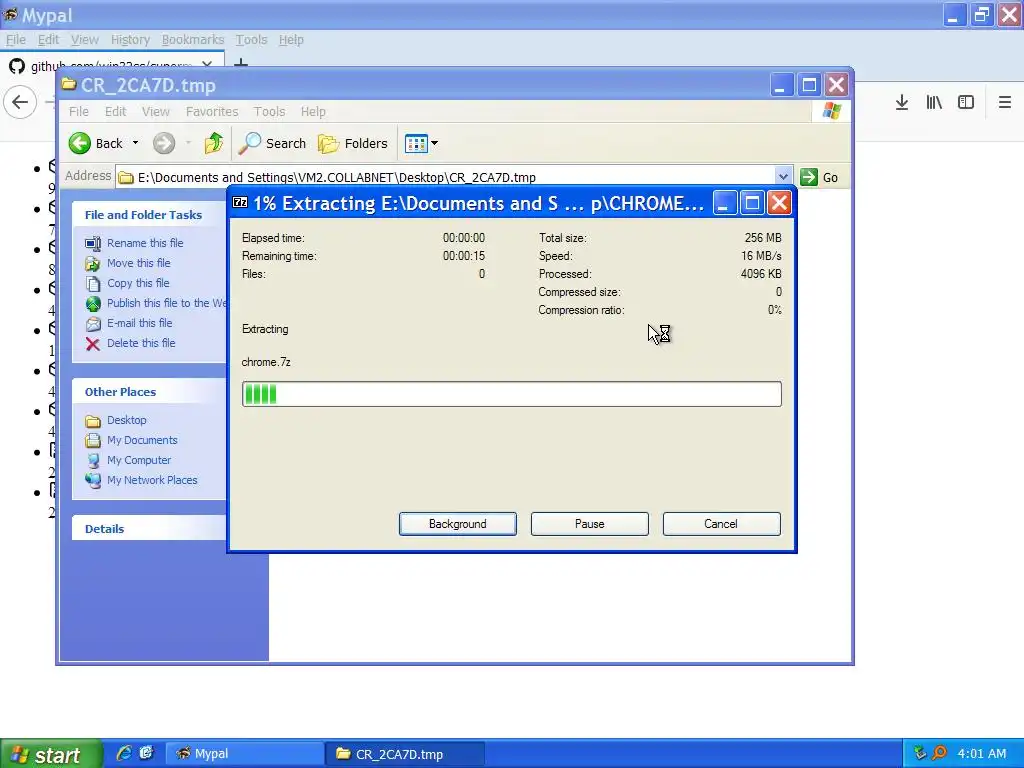Click the red X delete icon
The image size is (1024, 768).
click(93, 344)
